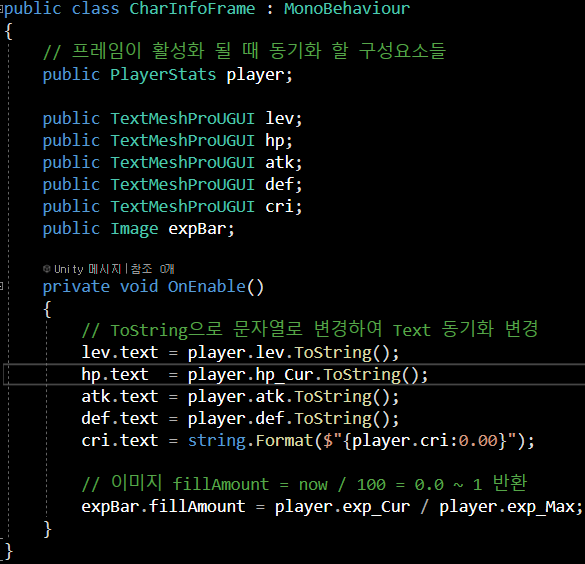Click 'atk' in the TextMeshProUGUI atk declaration
The height and width of the screenshot is (564, 585).
279,162
